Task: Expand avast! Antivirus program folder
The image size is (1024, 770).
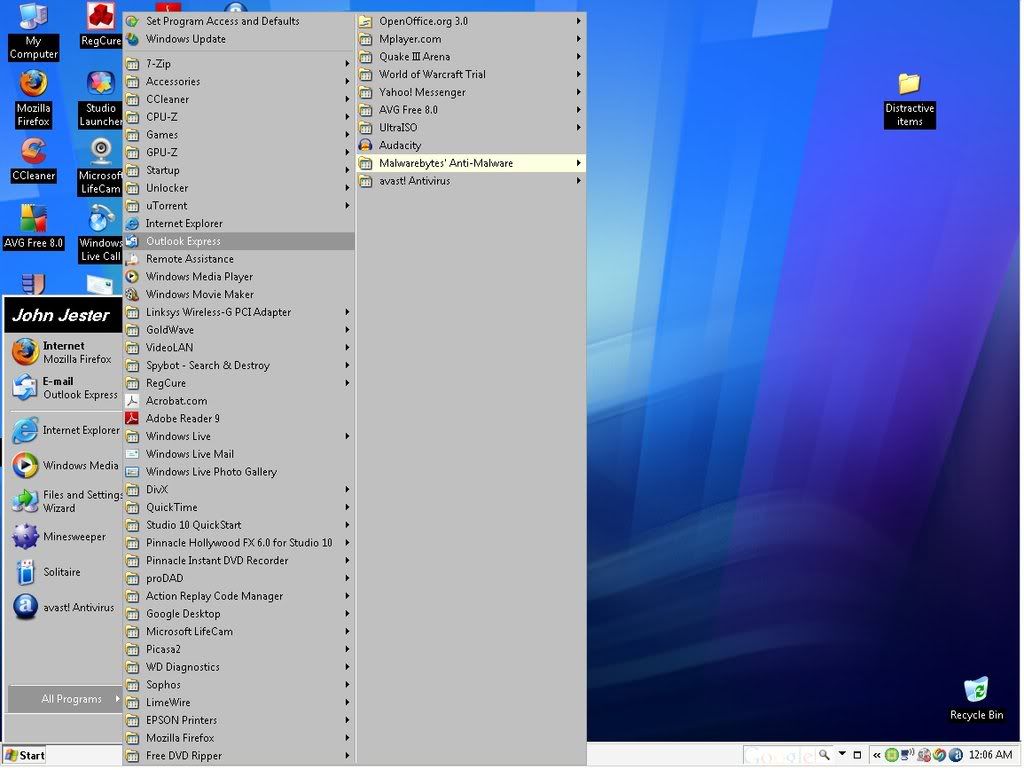Action: pos(471,180)
